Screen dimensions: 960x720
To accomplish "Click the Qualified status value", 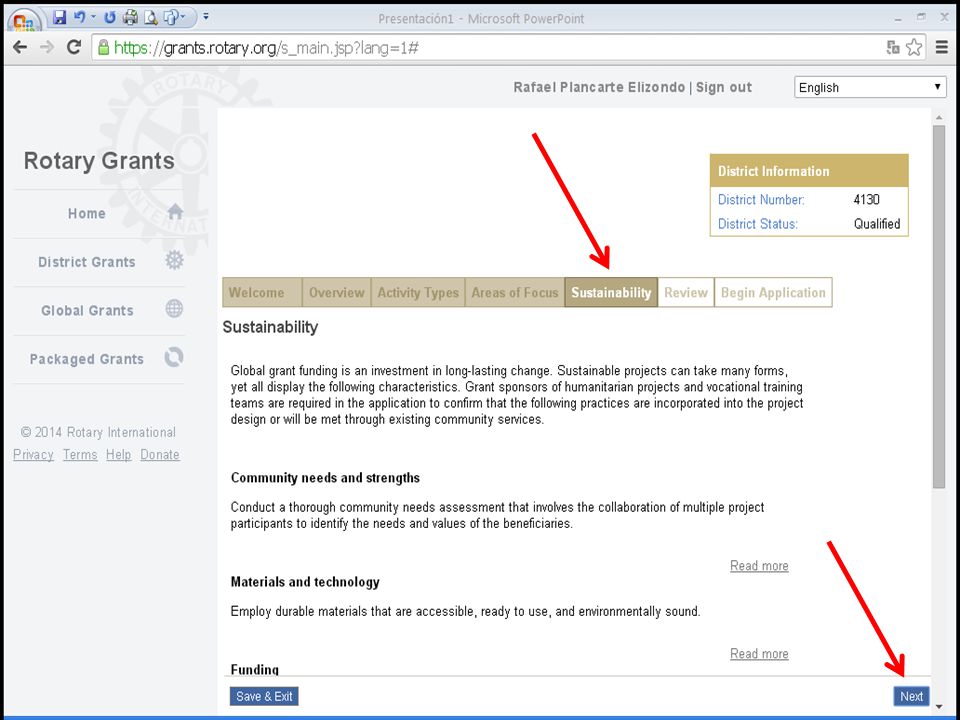I will (x=877, y=224).
